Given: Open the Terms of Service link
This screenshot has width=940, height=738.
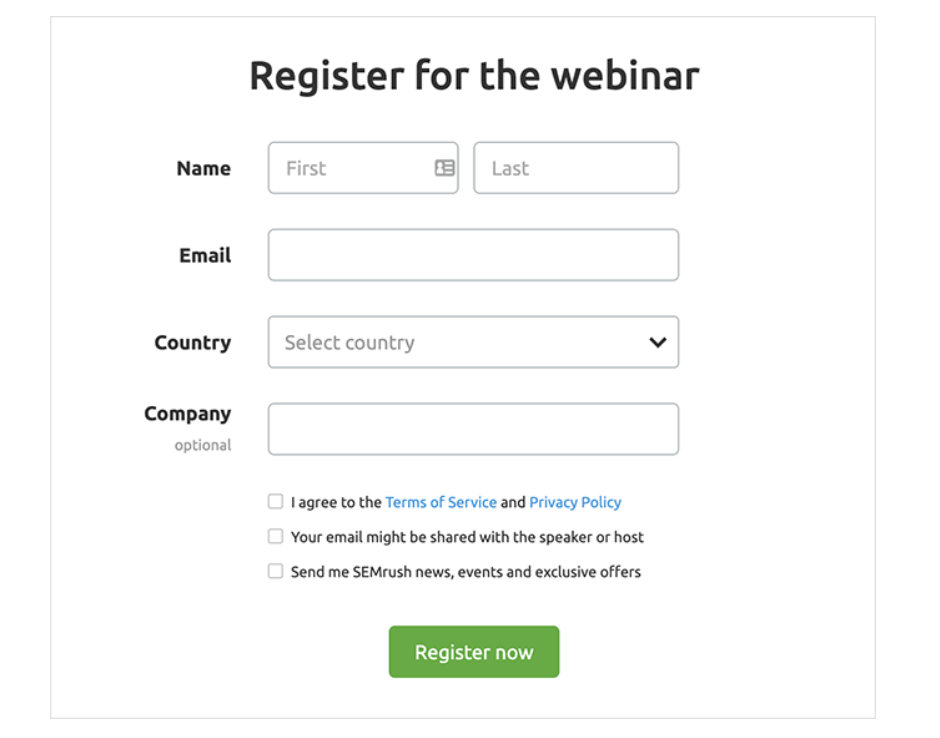Looking at the screenshot, I should [441, 502].
